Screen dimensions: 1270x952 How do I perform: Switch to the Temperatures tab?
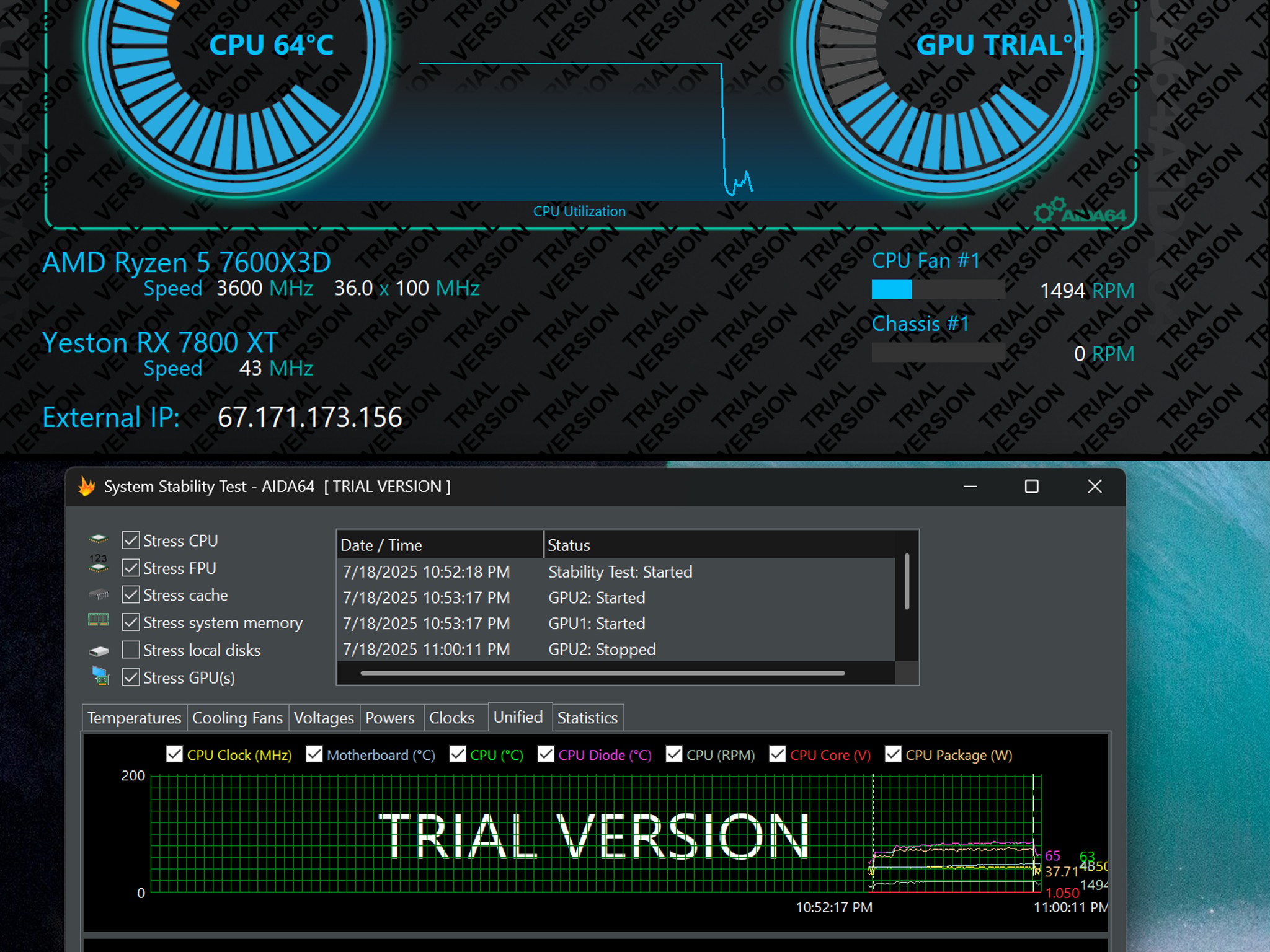134,718
